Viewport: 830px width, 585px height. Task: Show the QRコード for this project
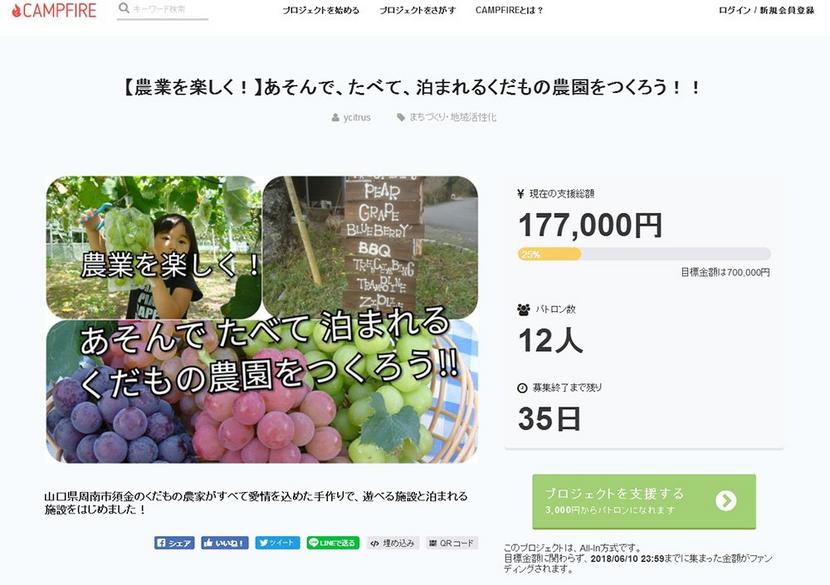(452, 543)
